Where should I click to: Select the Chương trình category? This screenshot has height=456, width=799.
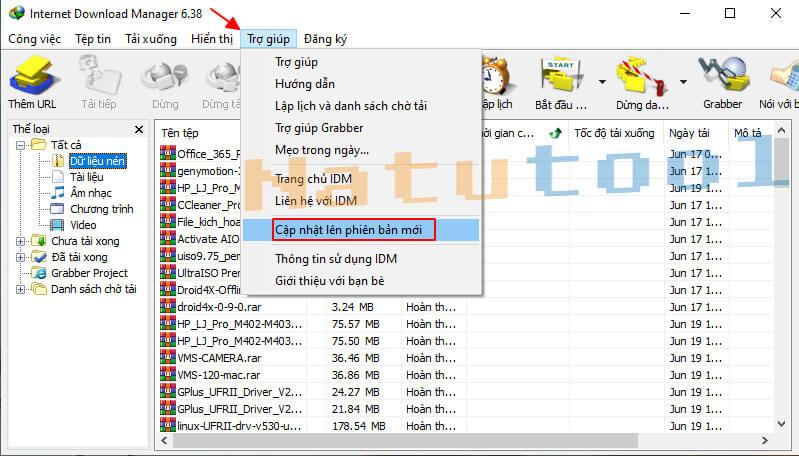tap(101, 209)
